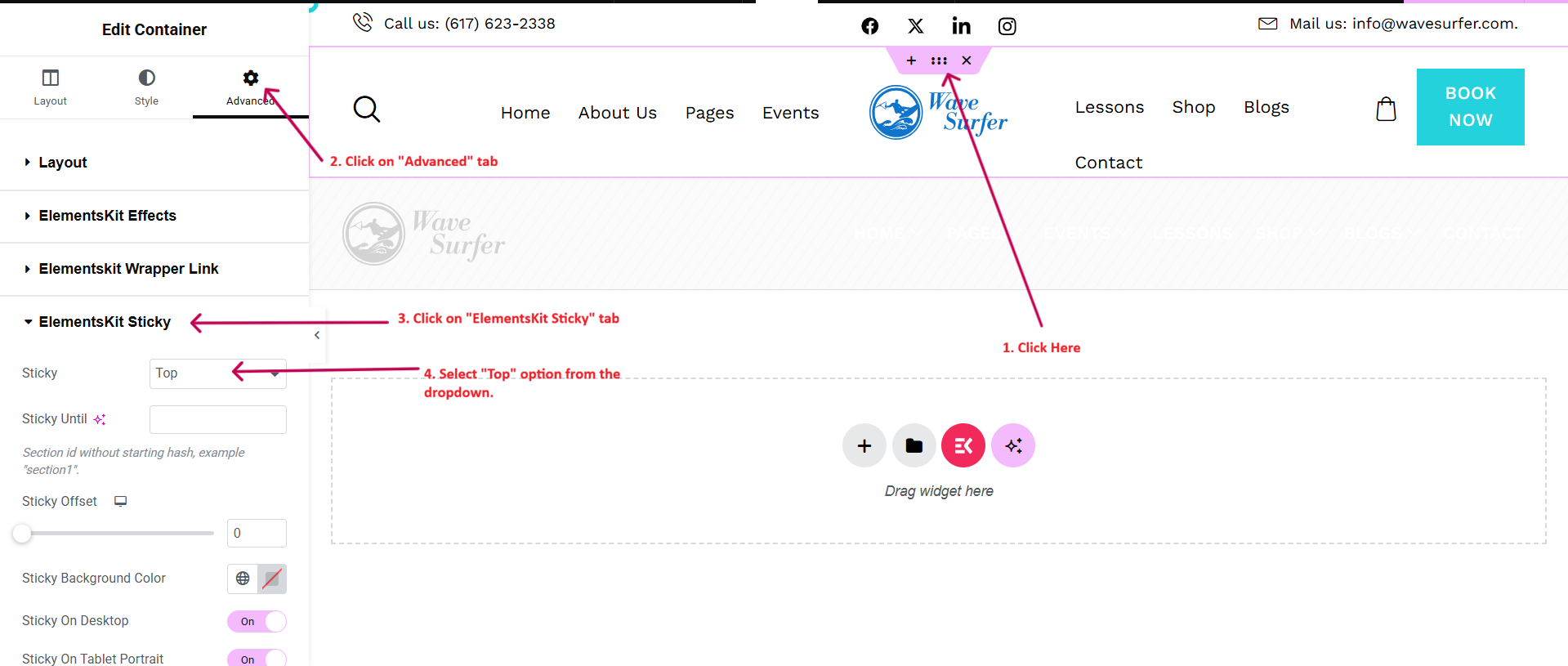Open the Shop menu item
This screenshot has width=1568, height=666.
pyautogui.click(x=1194, y=107)
